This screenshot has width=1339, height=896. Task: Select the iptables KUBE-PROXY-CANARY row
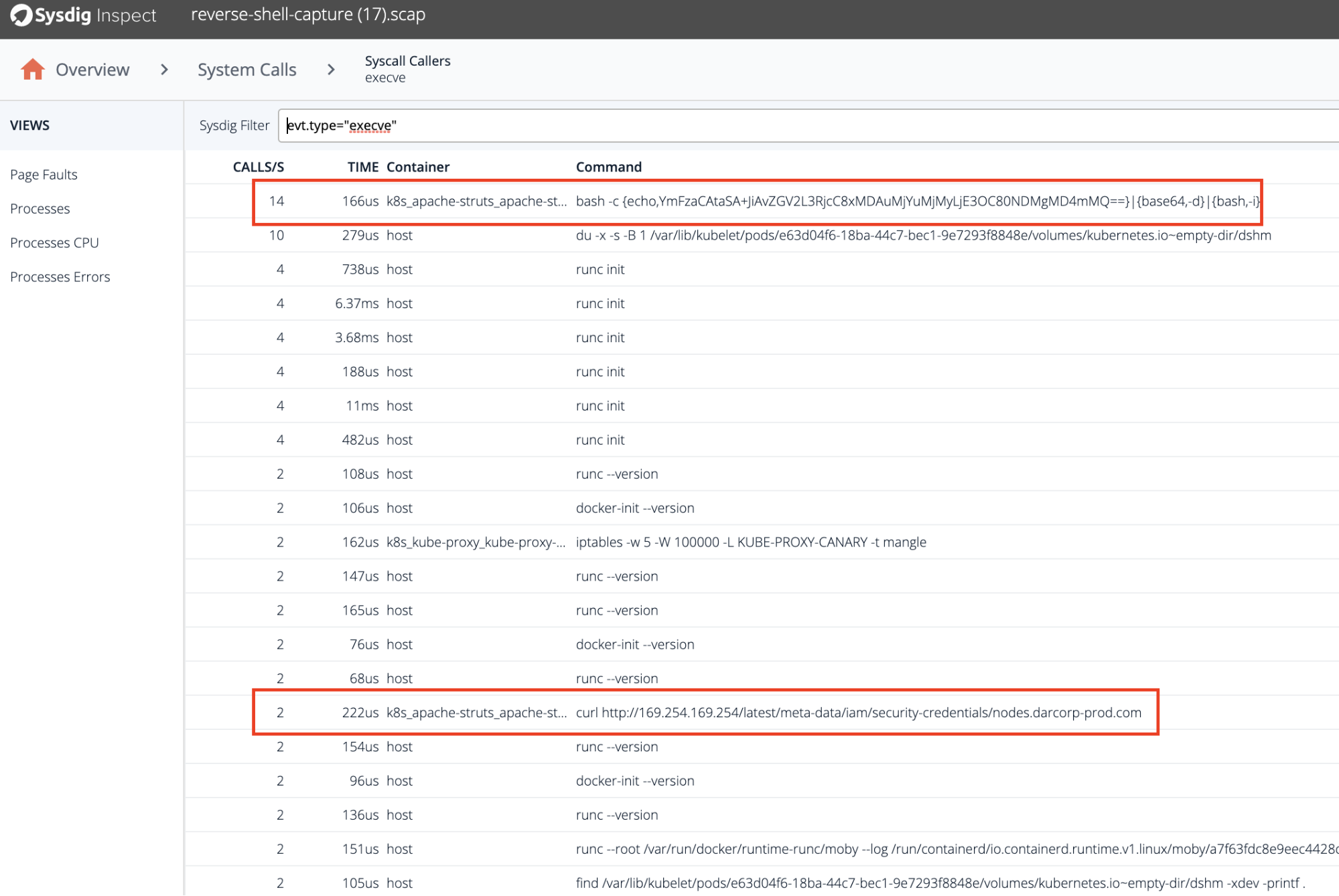(x=750, y=542)
